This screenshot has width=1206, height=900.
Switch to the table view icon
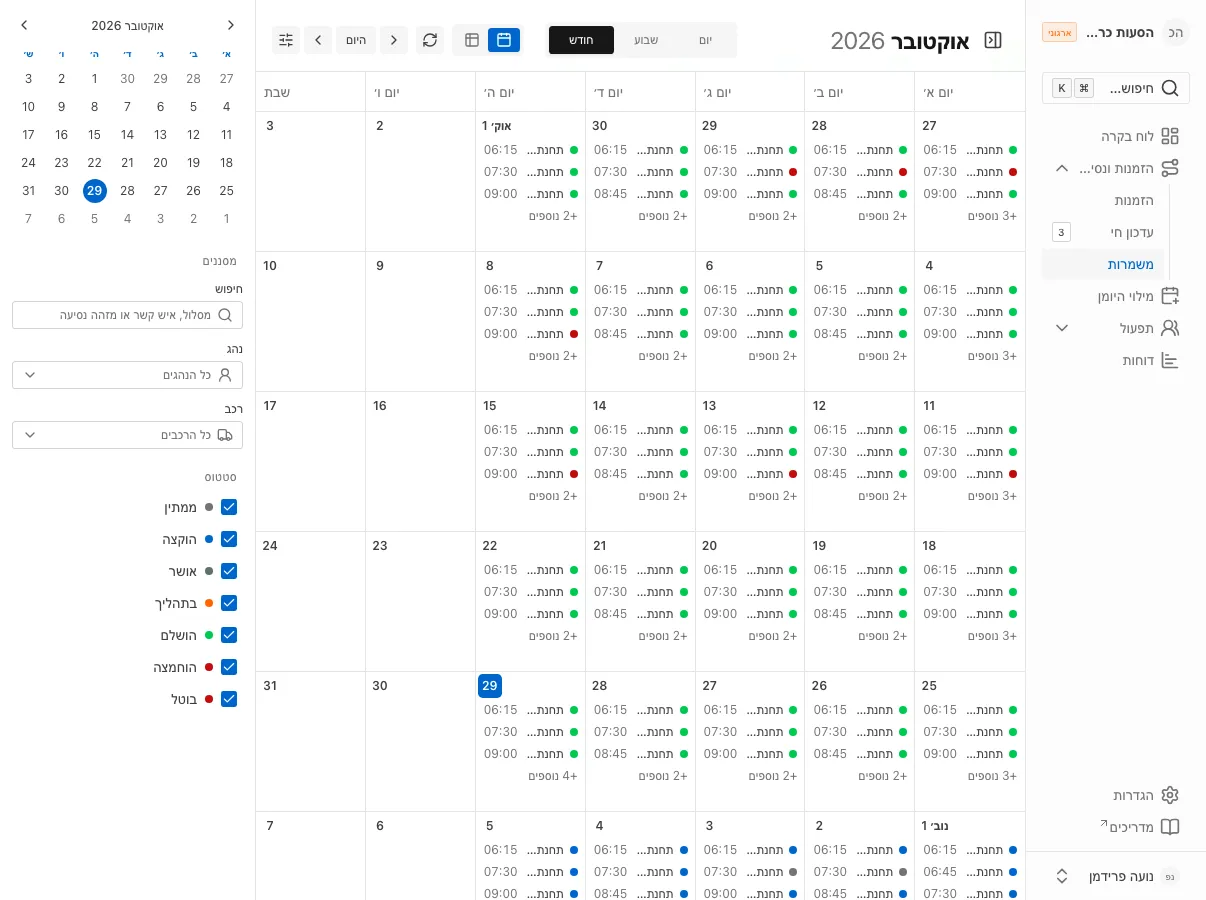(x=472, y=40)
